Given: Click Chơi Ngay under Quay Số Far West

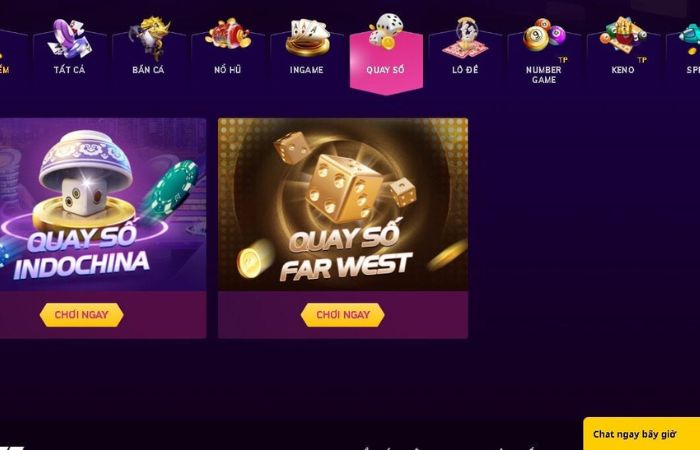Looking at the screenshot, I should (343, 315).
